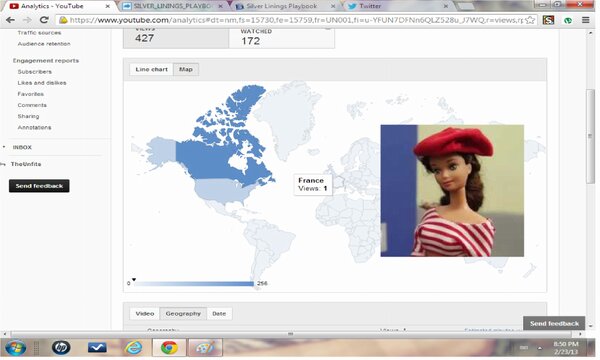Select the Line chart view
The height and width of the screenshot is (360, 600).
tap(152, 69)
